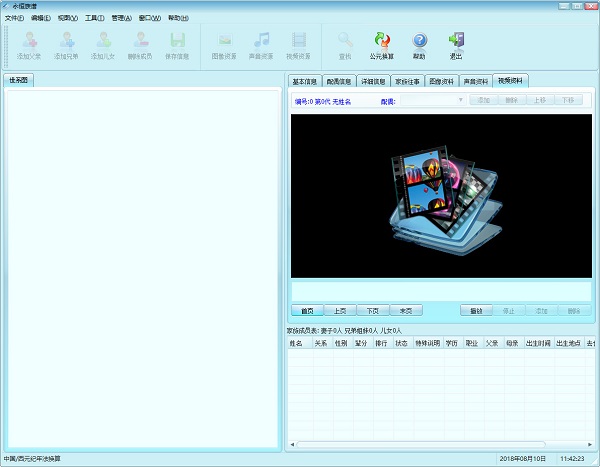Open 视频资源 (video resources) film icon
600x467 pixels.
click(x=298, y=44)
